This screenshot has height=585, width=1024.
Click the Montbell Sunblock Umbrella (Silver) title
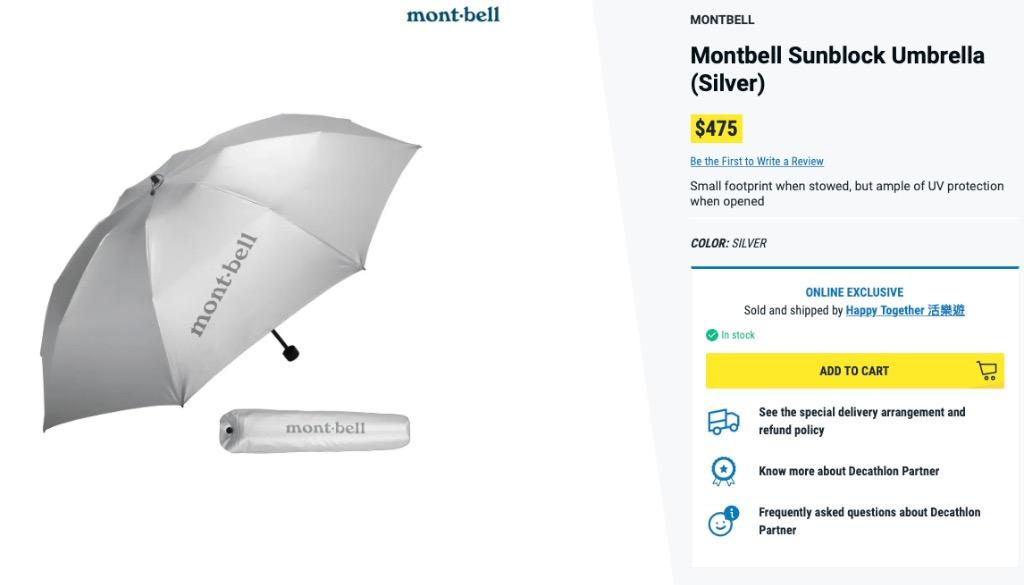pos(837,69)
